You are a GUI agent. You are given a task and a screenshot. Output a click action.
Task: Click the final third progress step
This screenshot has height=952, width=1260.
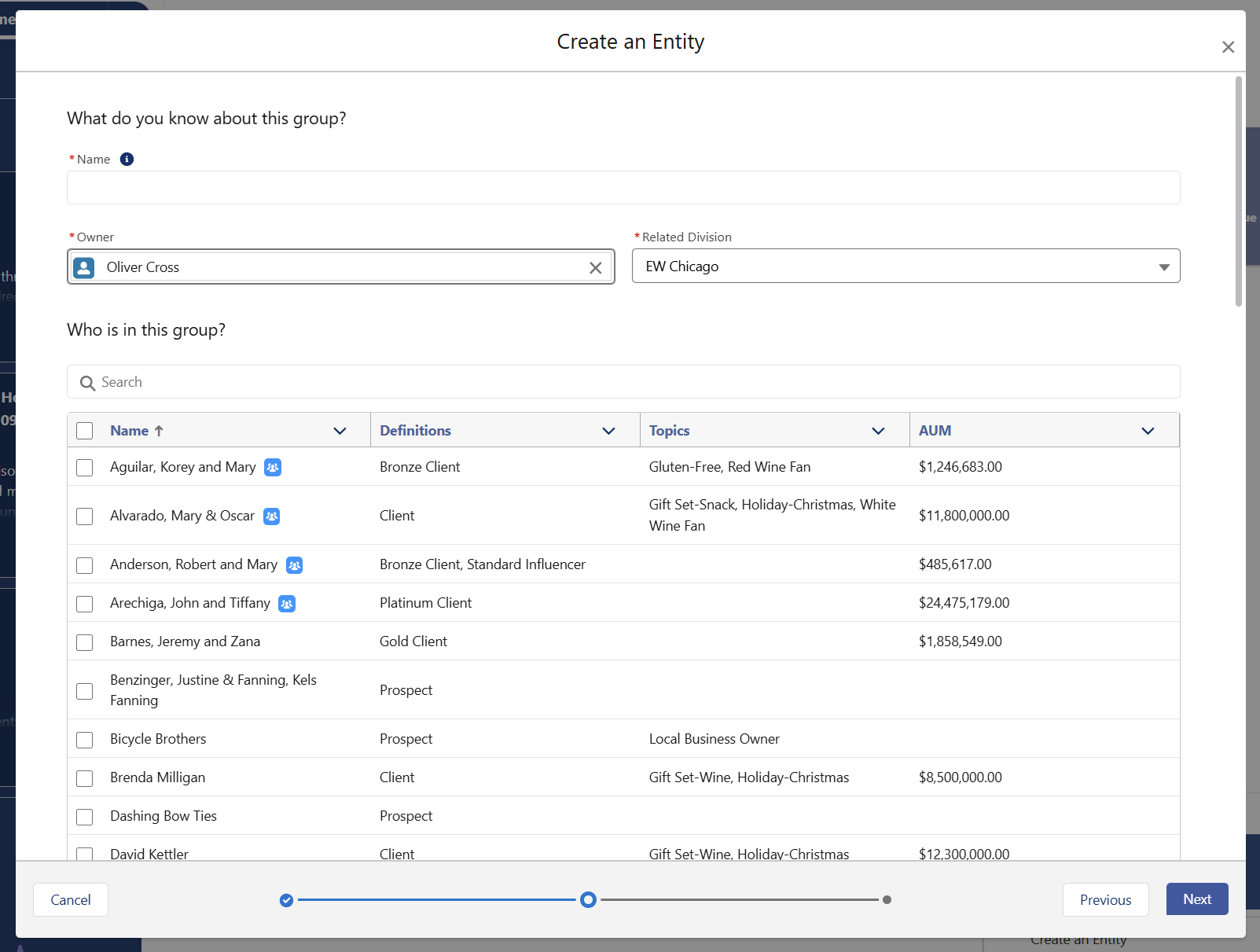(887, 900)
